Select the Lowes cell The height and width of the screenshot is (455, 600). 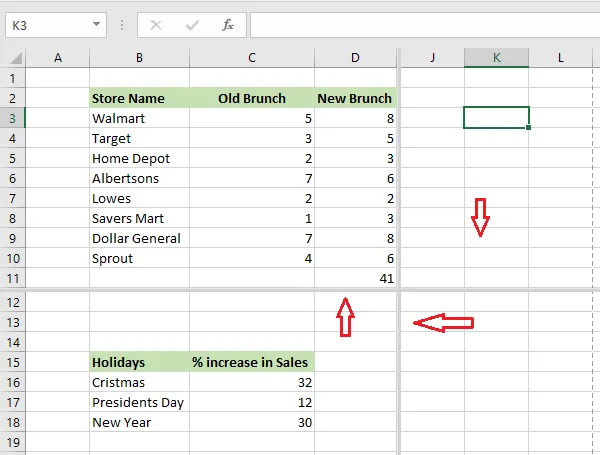(x=139, y=198)
